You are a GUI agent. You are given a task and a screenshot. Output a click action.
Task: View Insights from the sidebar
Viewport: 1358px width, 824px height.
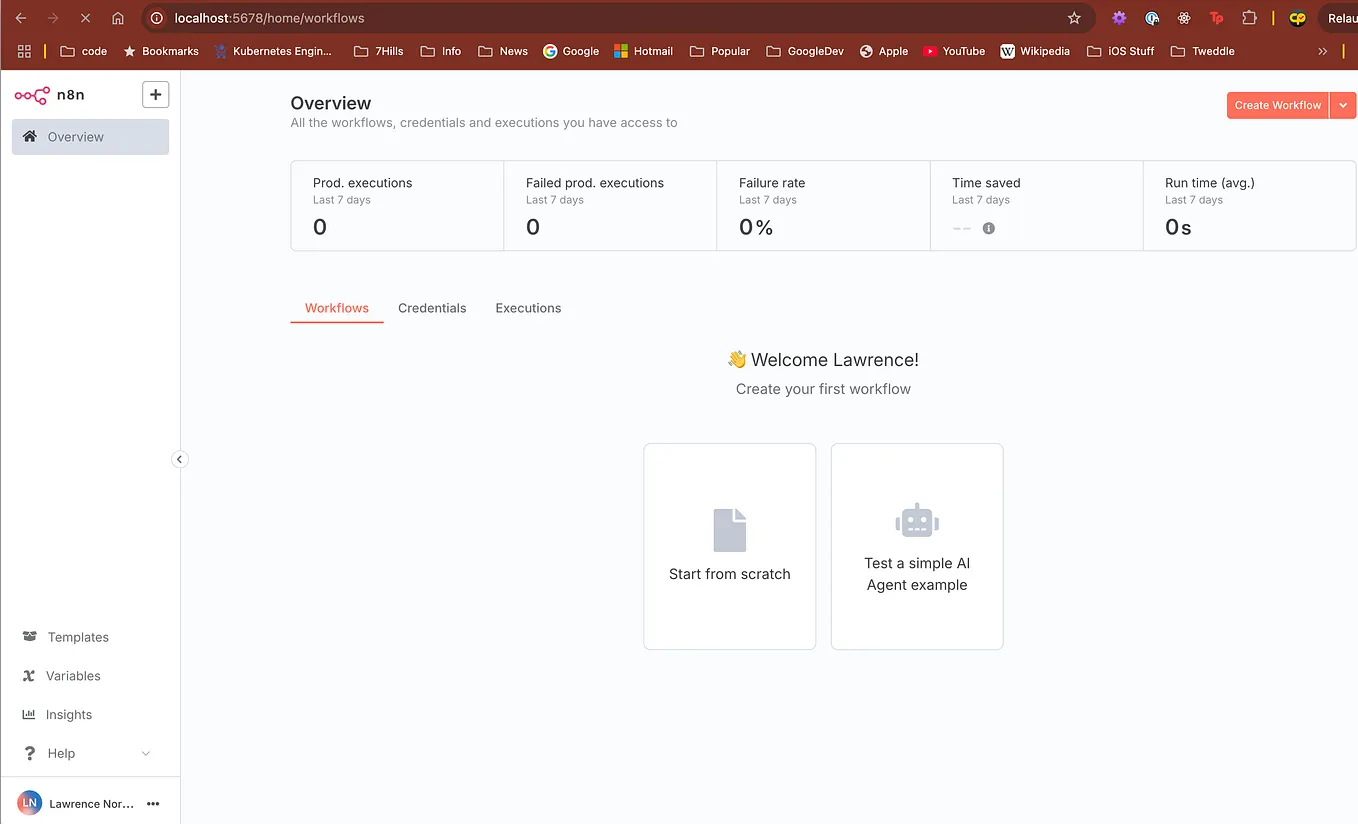point(66,714)
